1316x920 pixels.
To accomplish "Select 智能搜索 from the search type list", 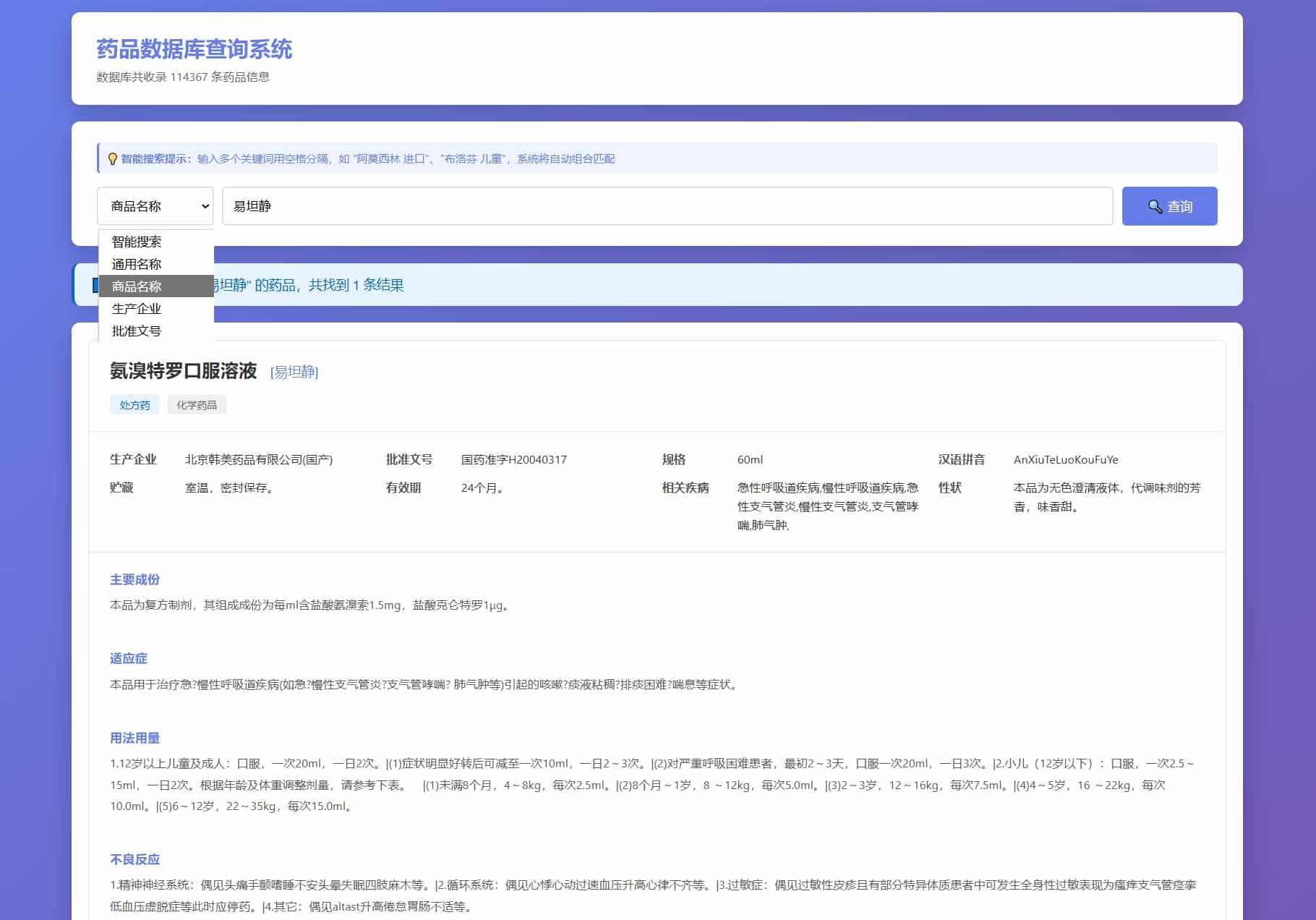I will click(x=137, y=242).
